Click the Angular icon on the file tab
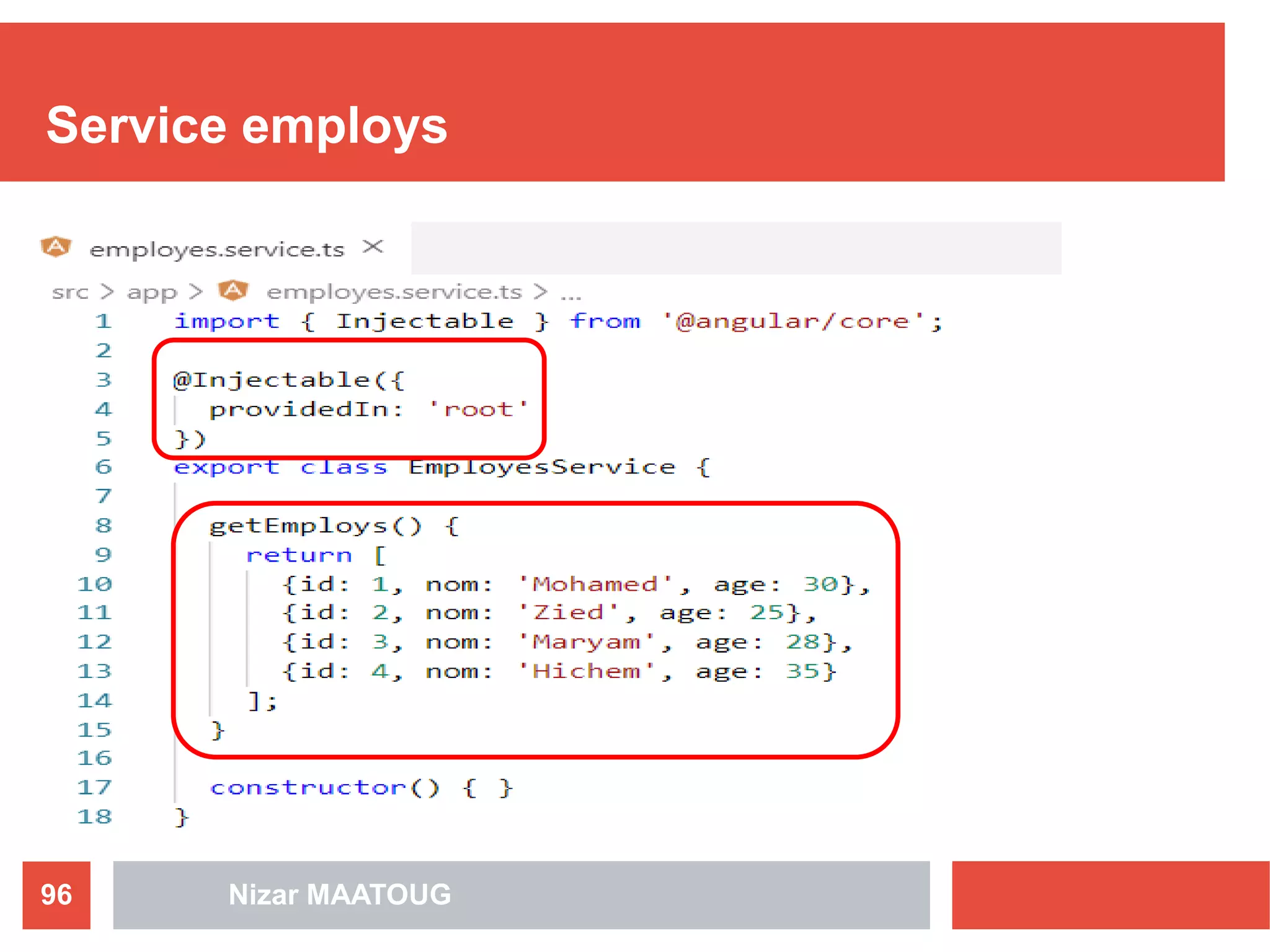The width and height of the screenshot is (1270, 952). pyautogui.click(x=56, y=247)
